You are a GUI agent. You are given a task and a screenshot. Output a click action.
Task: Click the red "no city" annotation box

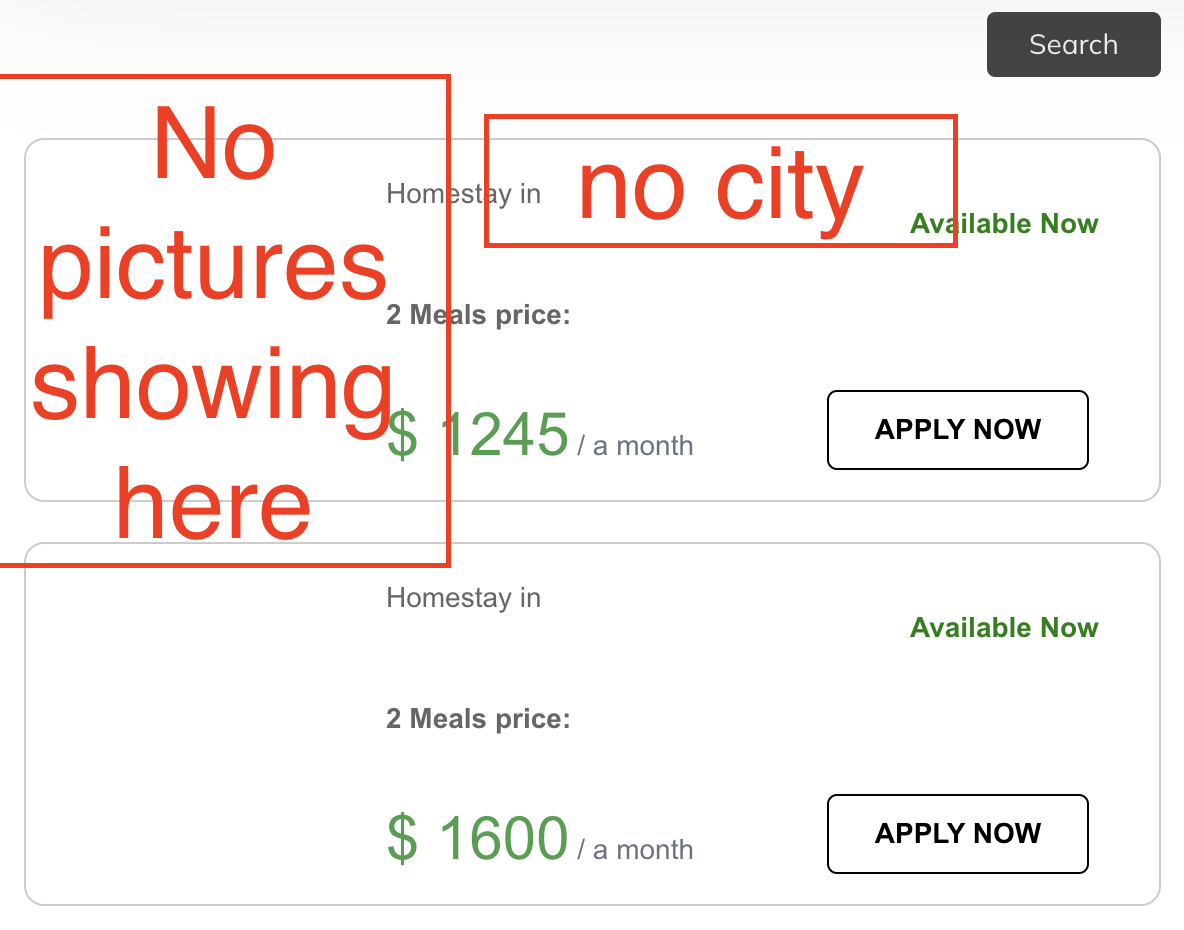(x=721, y=181)
